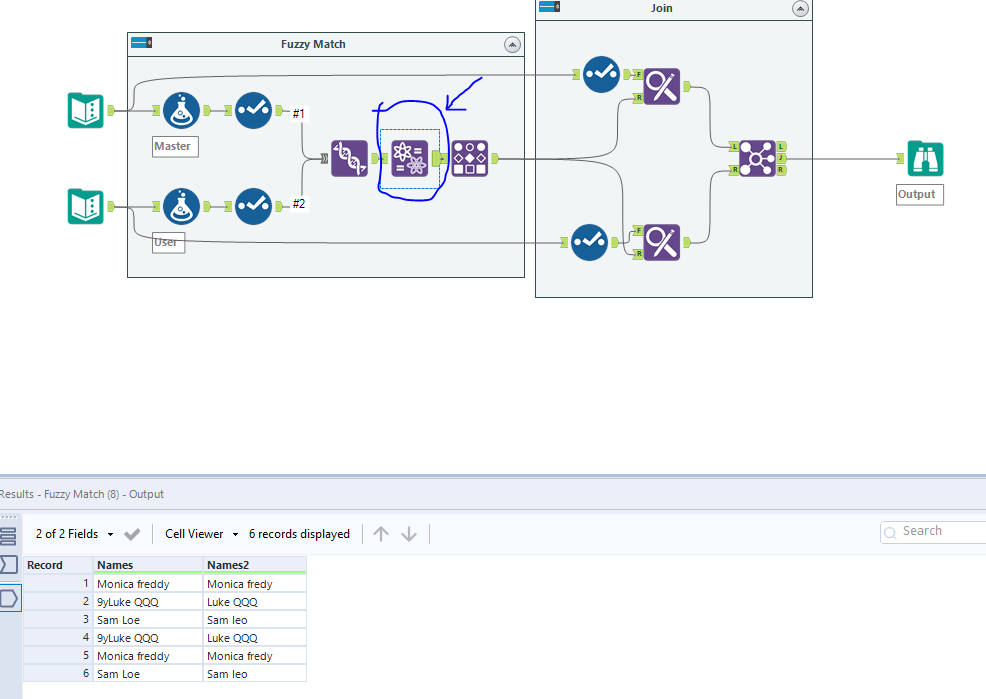The image size is (986, 699).
Task: Show output anchor data in results sidebar
Action: click(x=9, y=598)
